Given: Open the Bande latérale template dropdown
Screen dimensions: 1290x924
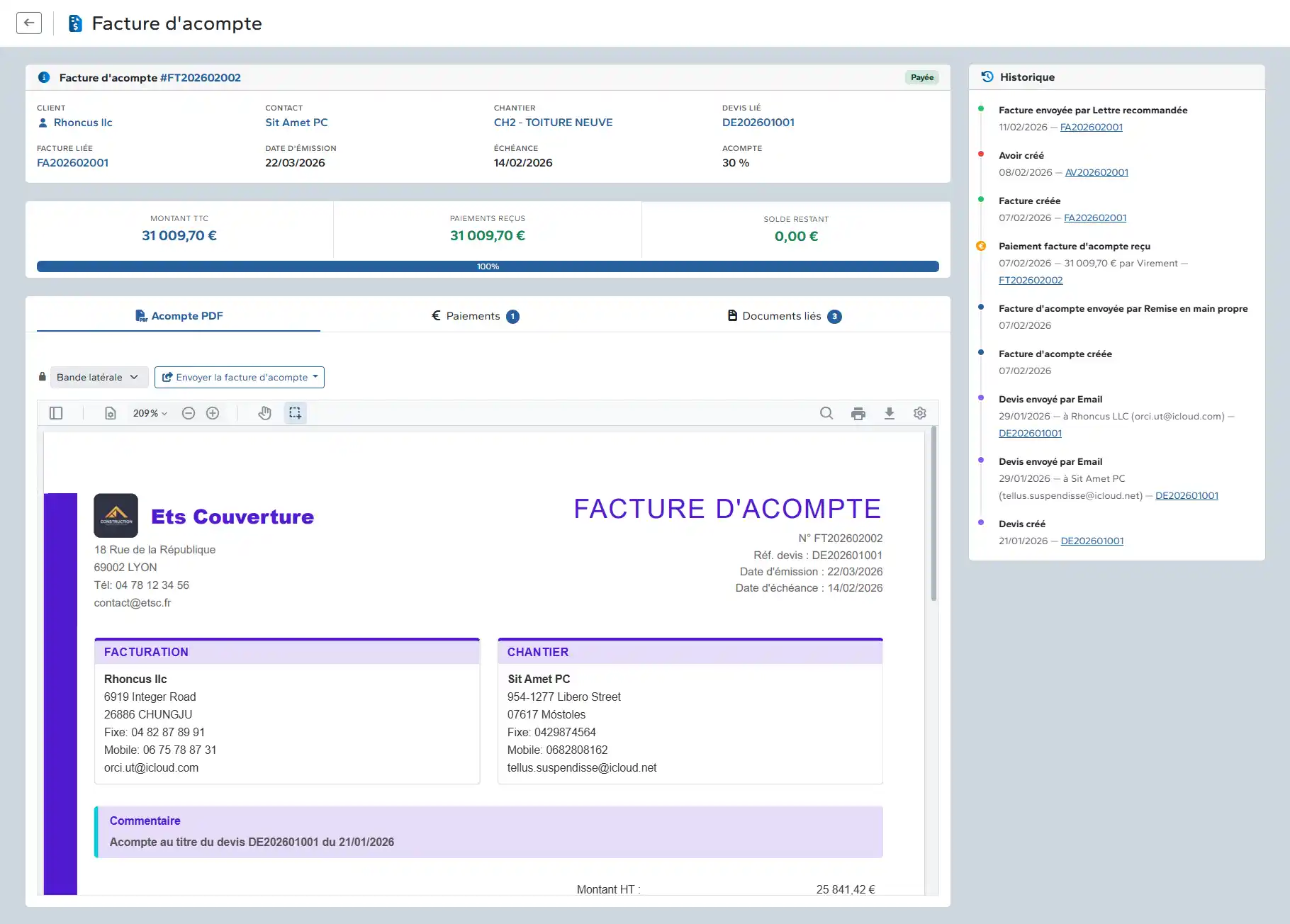Looking at the screenshot, I should [x=99, y=377].
